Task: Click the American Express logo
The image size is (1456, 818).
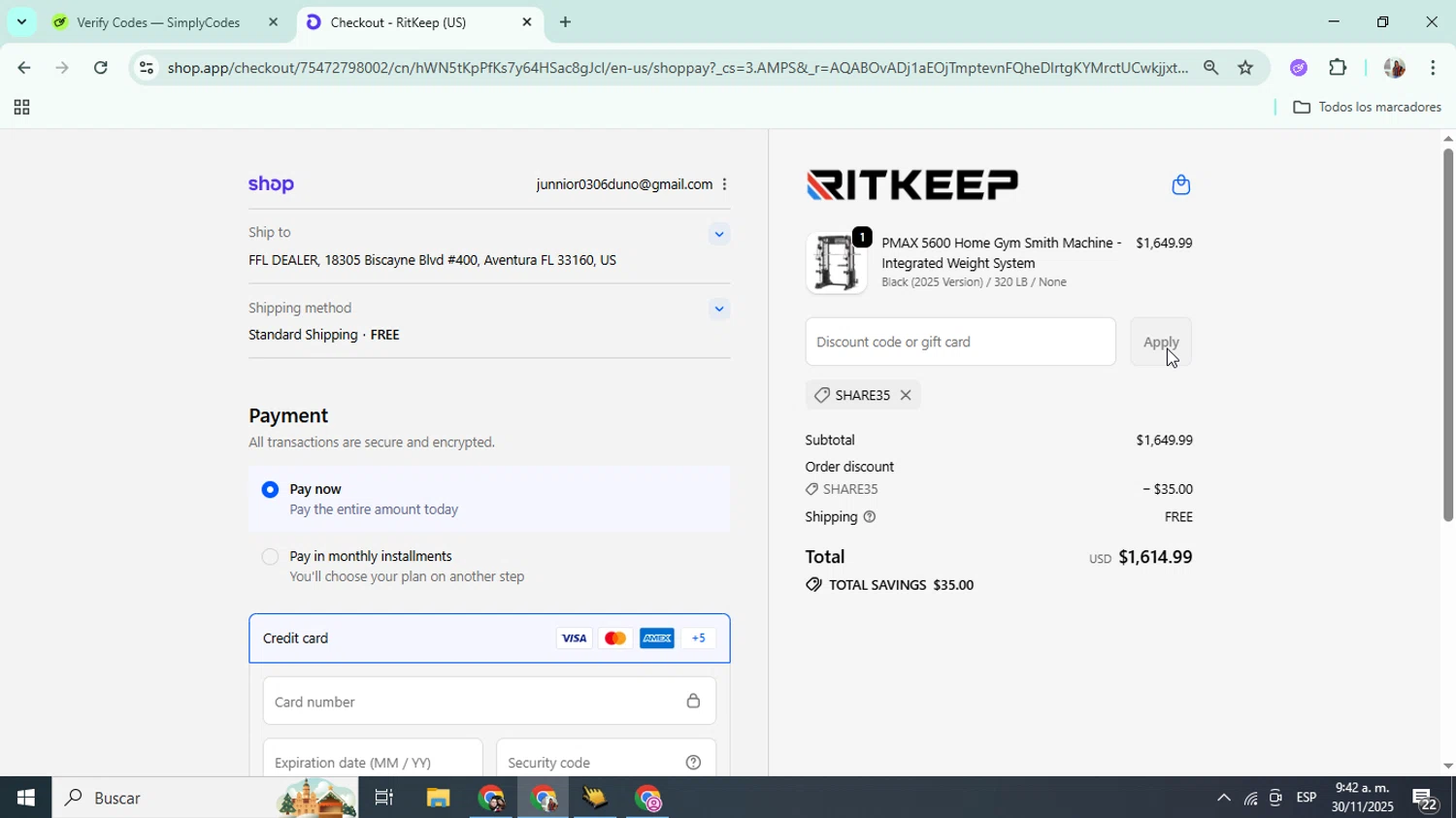Action: click(657, 638)
